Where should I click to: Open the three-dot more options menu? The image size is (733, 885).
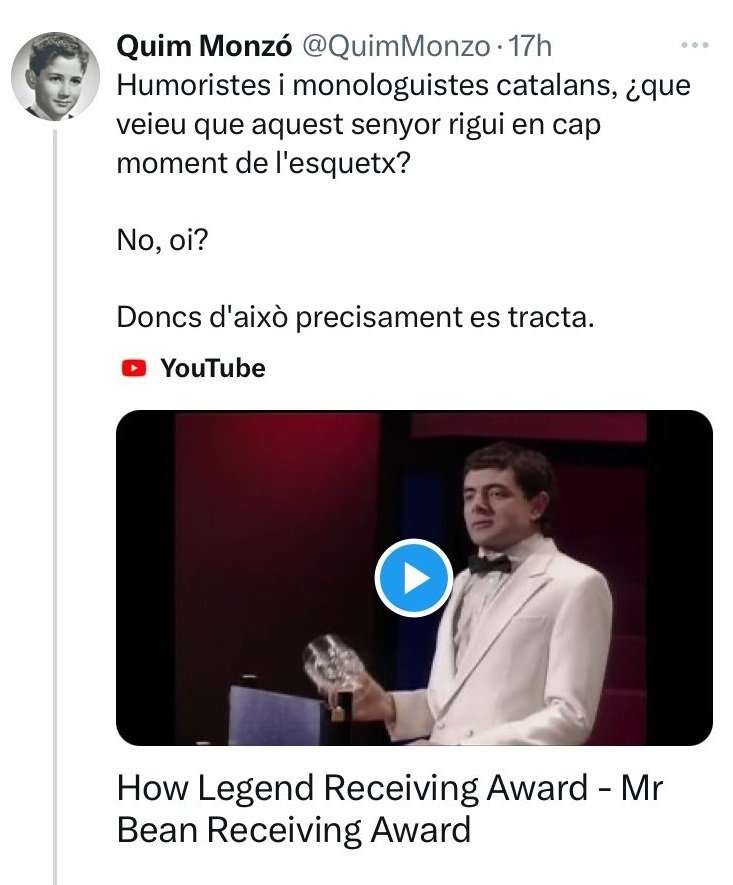coord(694,45)
